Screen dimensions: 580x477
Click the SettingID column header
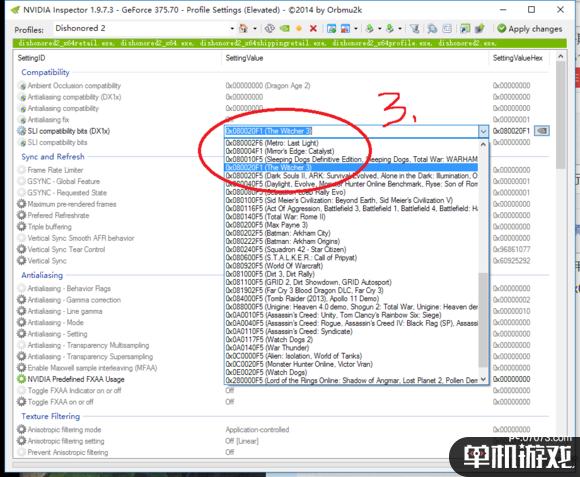tap(31, 58)
